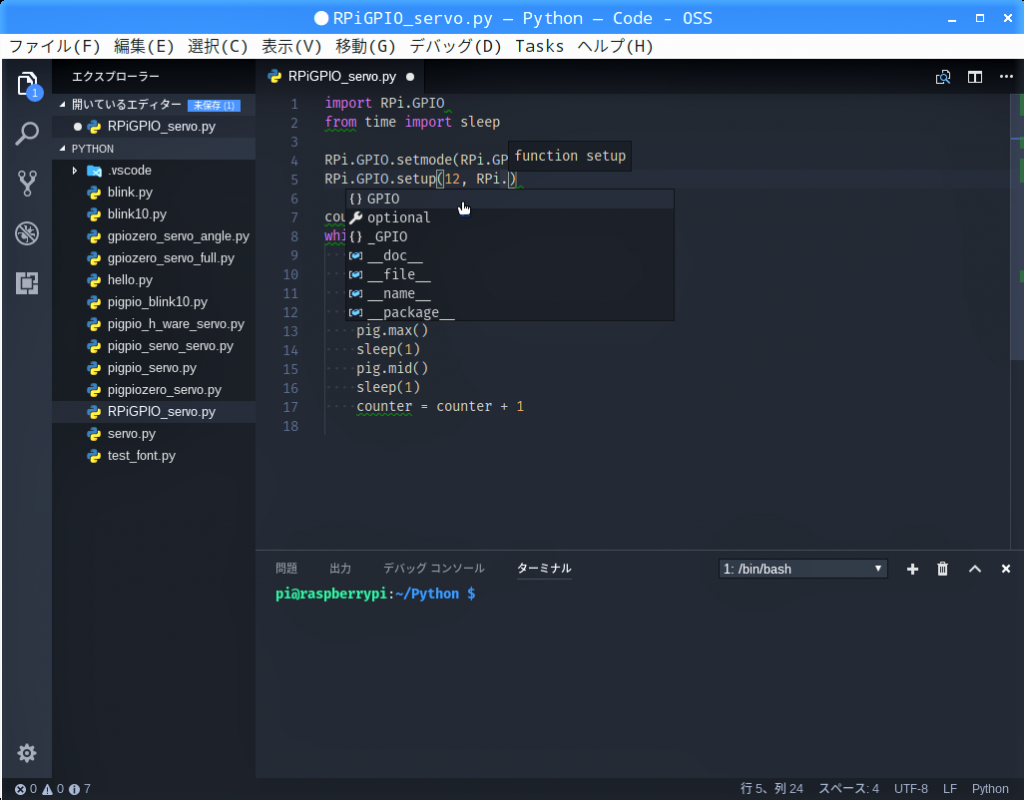Open the Debug view icon
Image resolution: width=1024 pixels, height=800 pixels.
(27, 233)
